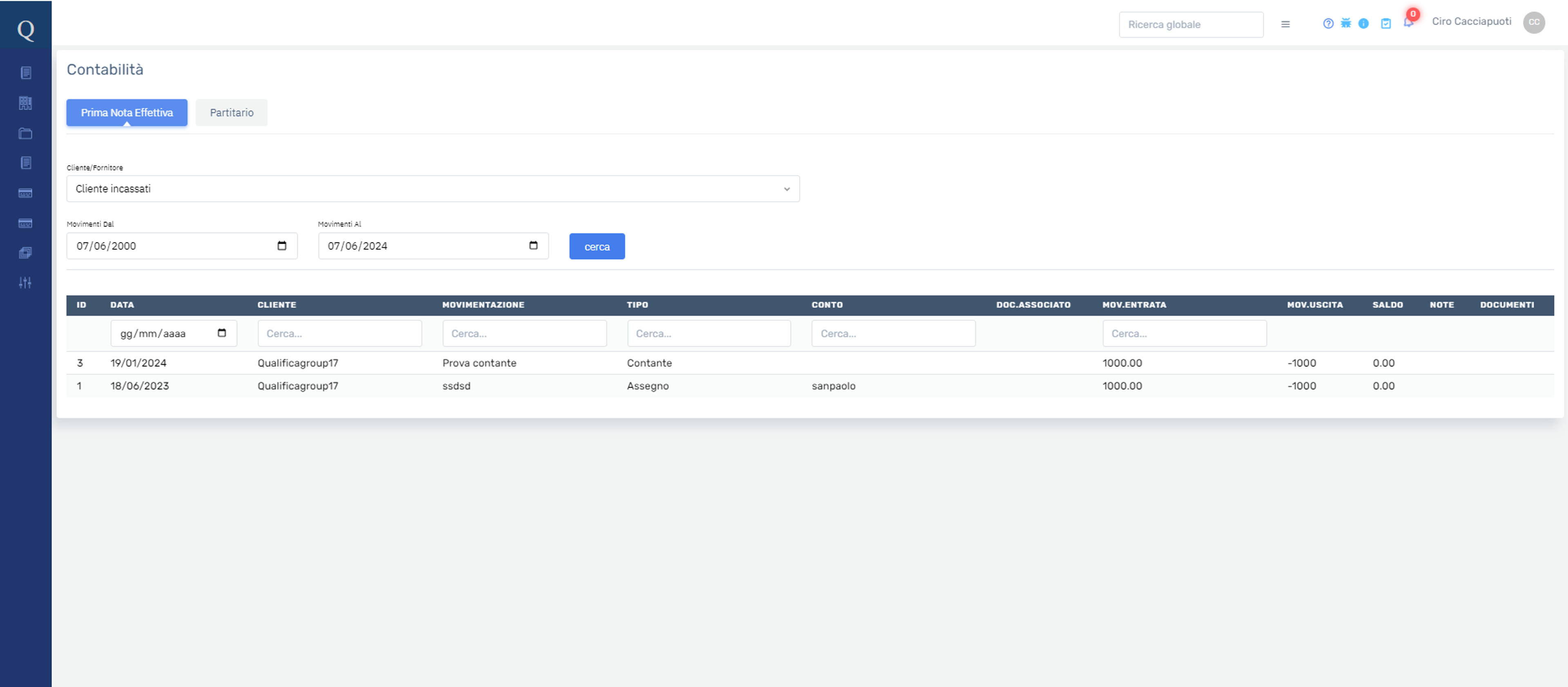
Task: Click the blue info circle icon
Action: coord(1363,24)
